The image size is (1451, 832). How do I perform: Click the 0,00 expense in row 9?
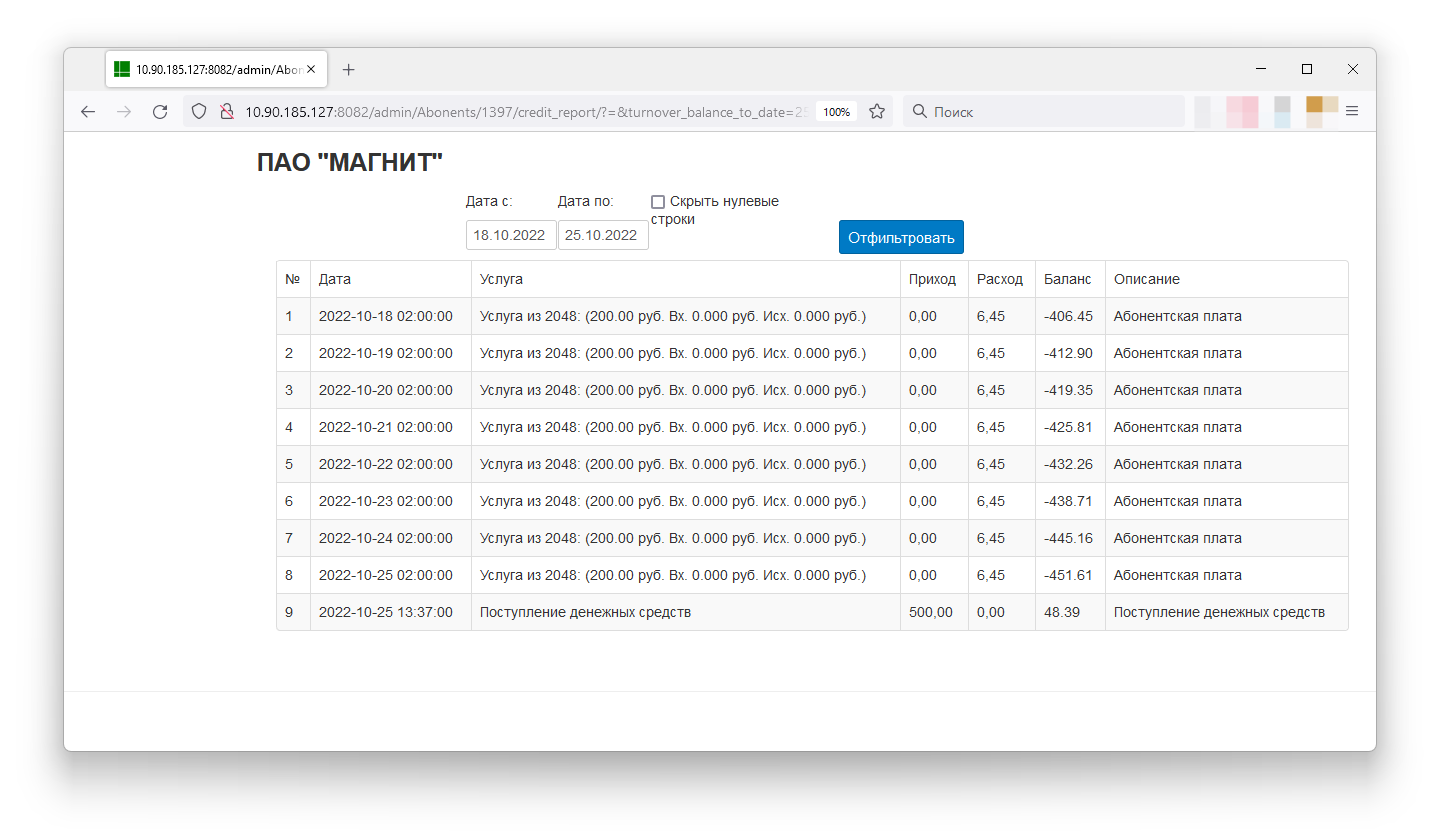(991, 612)
